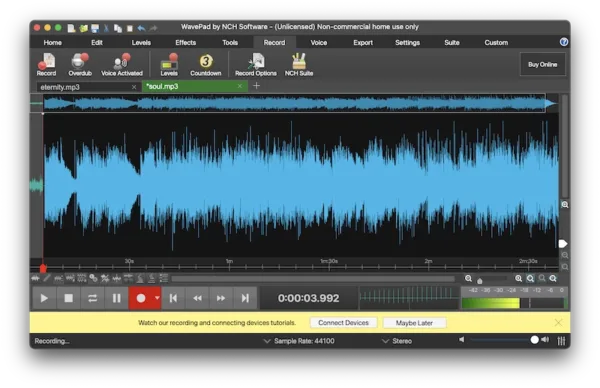Open the Export tab
600x388 pixels.
click(363, 42)
